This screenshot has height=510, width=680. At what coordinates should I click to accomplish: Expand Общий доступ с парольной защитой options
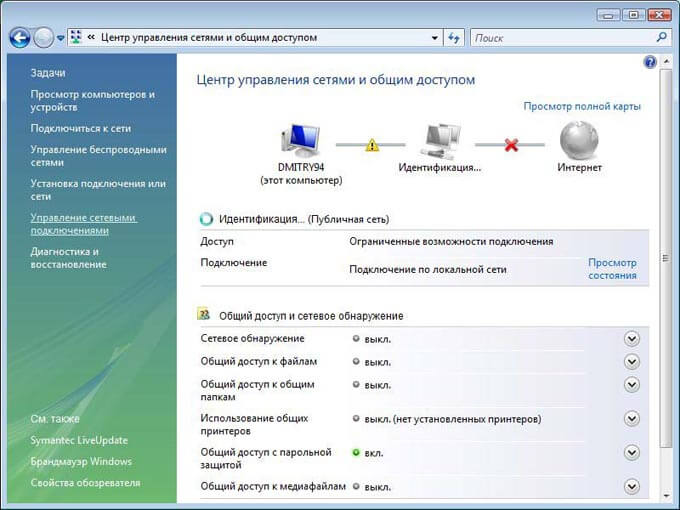click(631, 453)
